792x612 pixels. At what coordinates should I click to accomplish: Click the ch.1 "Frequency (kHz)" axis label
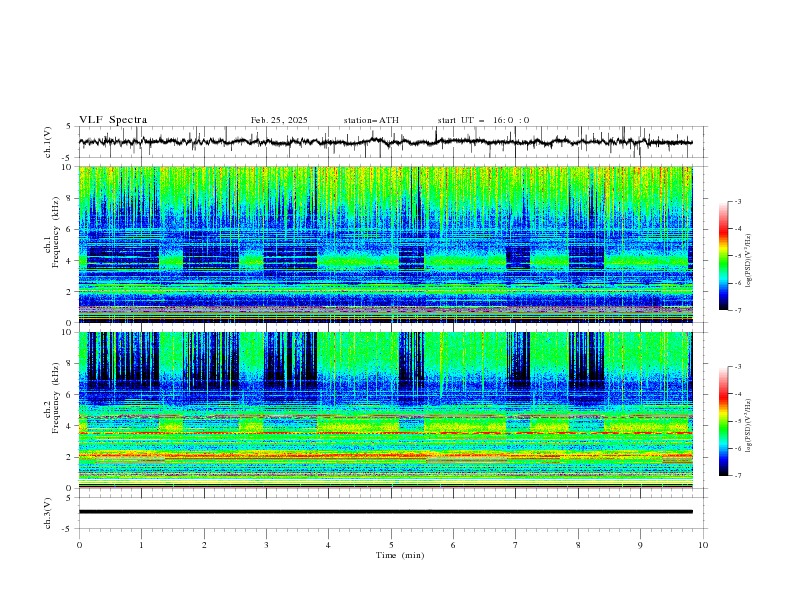55,233
